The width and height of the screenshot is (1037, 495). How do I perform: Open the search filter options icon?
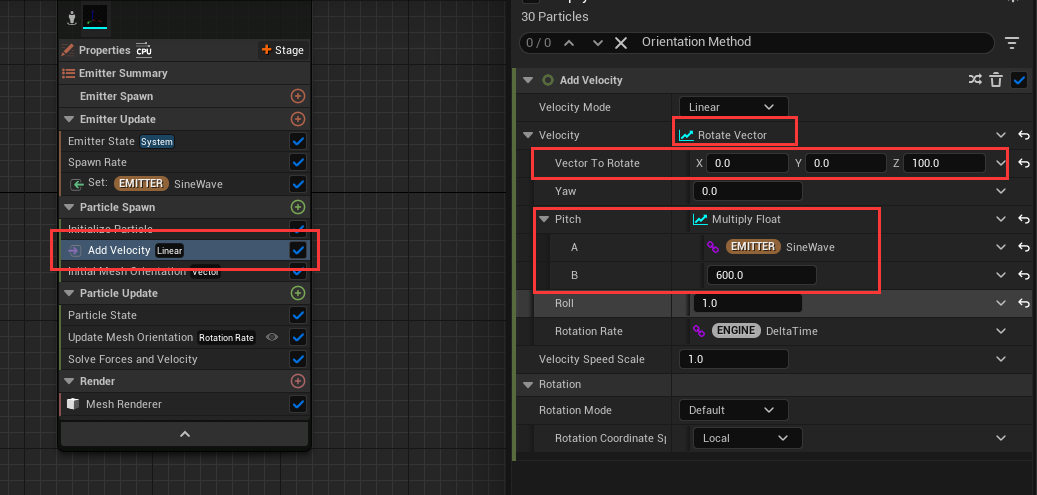1012,43
